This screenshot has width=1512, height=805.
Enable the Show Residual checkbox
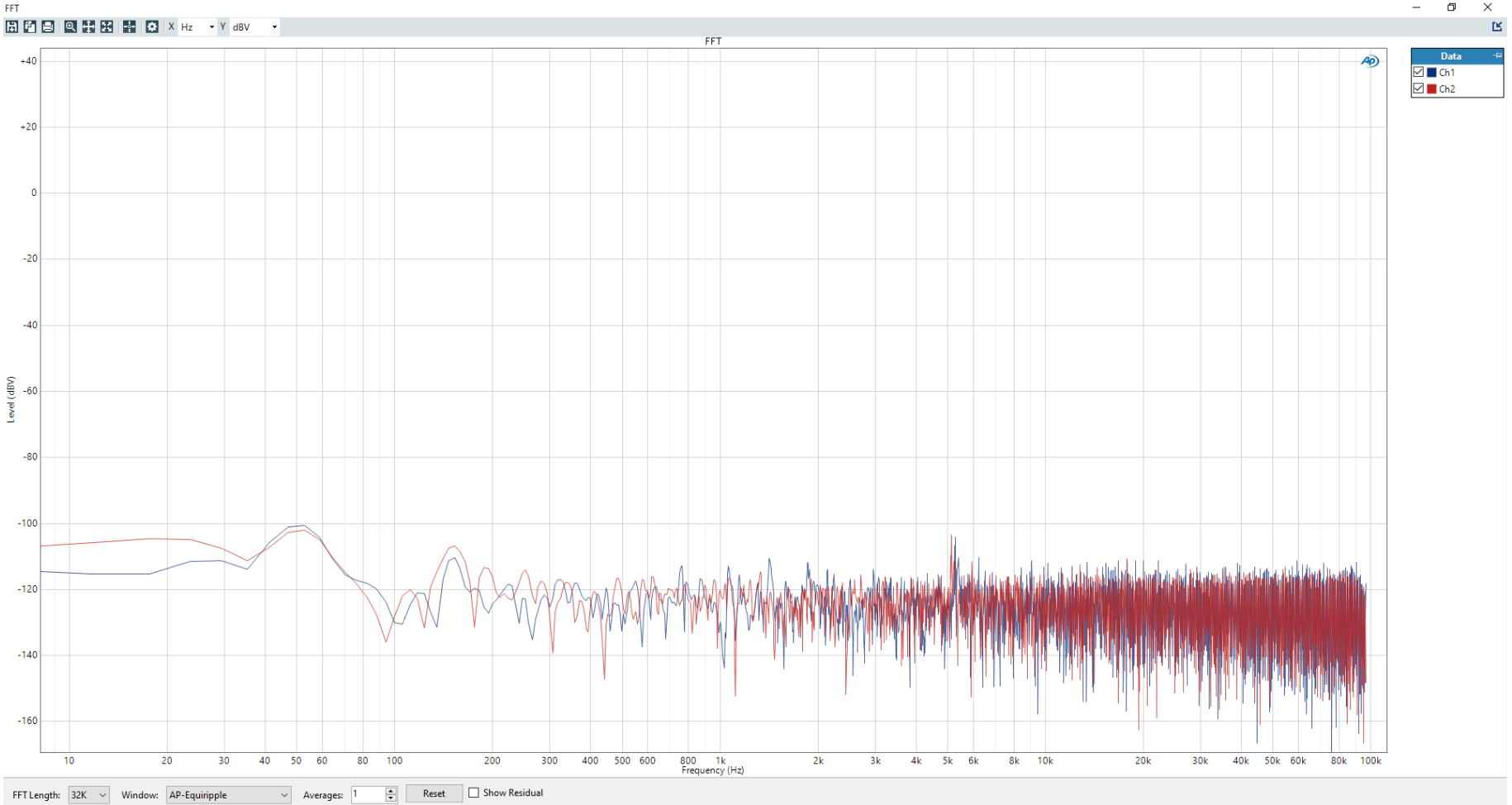(x=473, y=793)
